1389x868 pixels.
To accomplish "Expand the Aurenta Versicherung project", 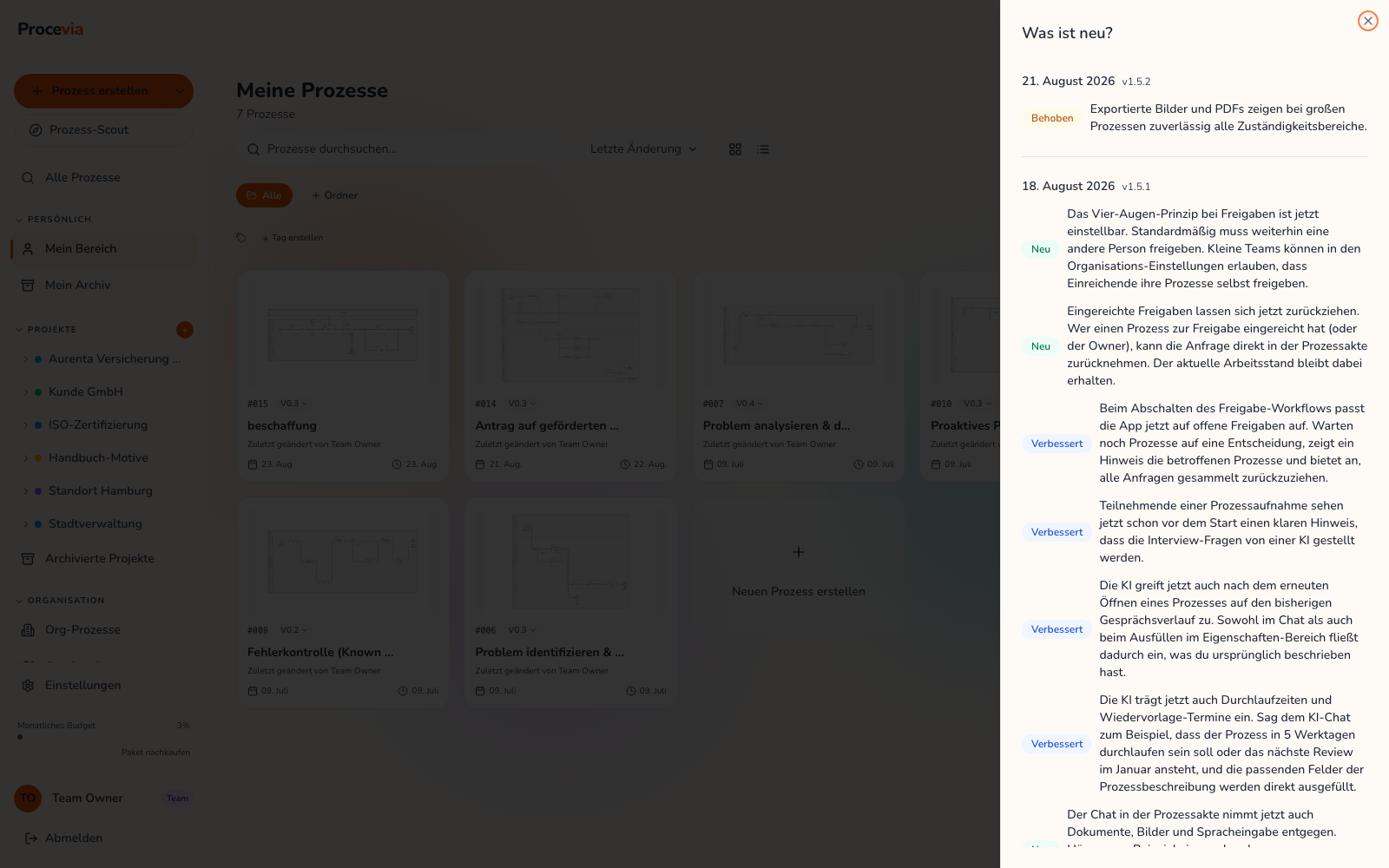I will (x=25, y=359).
